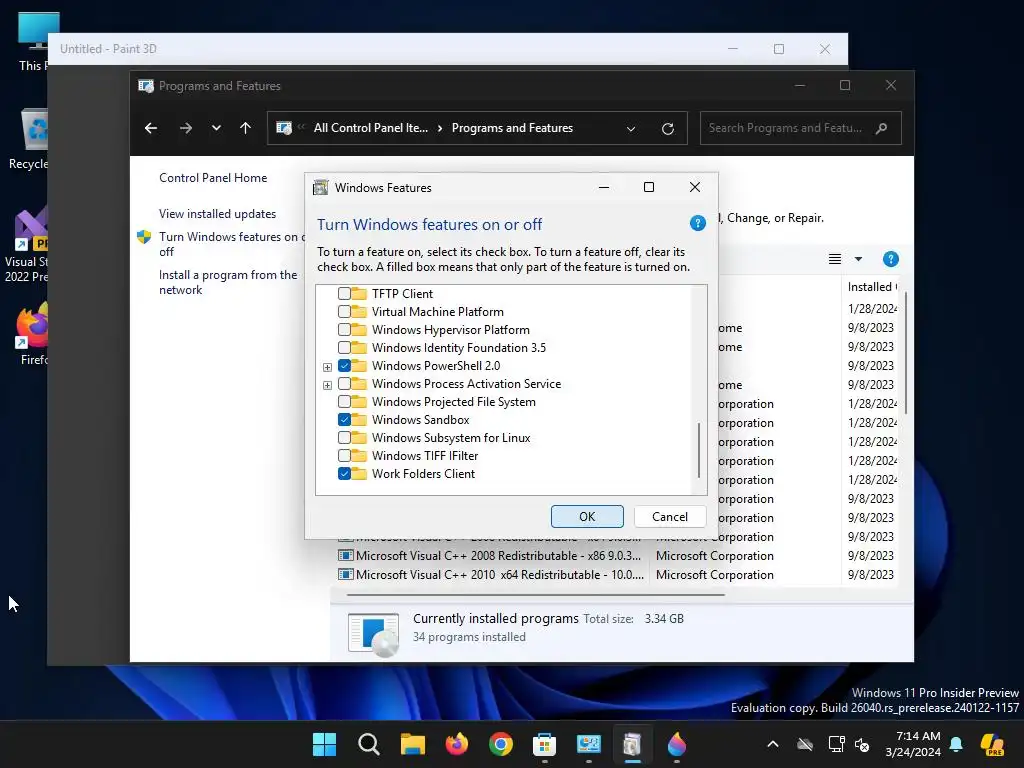Viewport: 1024px width, 768px height.
Task: Uncheck Work Folders Client
Action: pos(344,473)
